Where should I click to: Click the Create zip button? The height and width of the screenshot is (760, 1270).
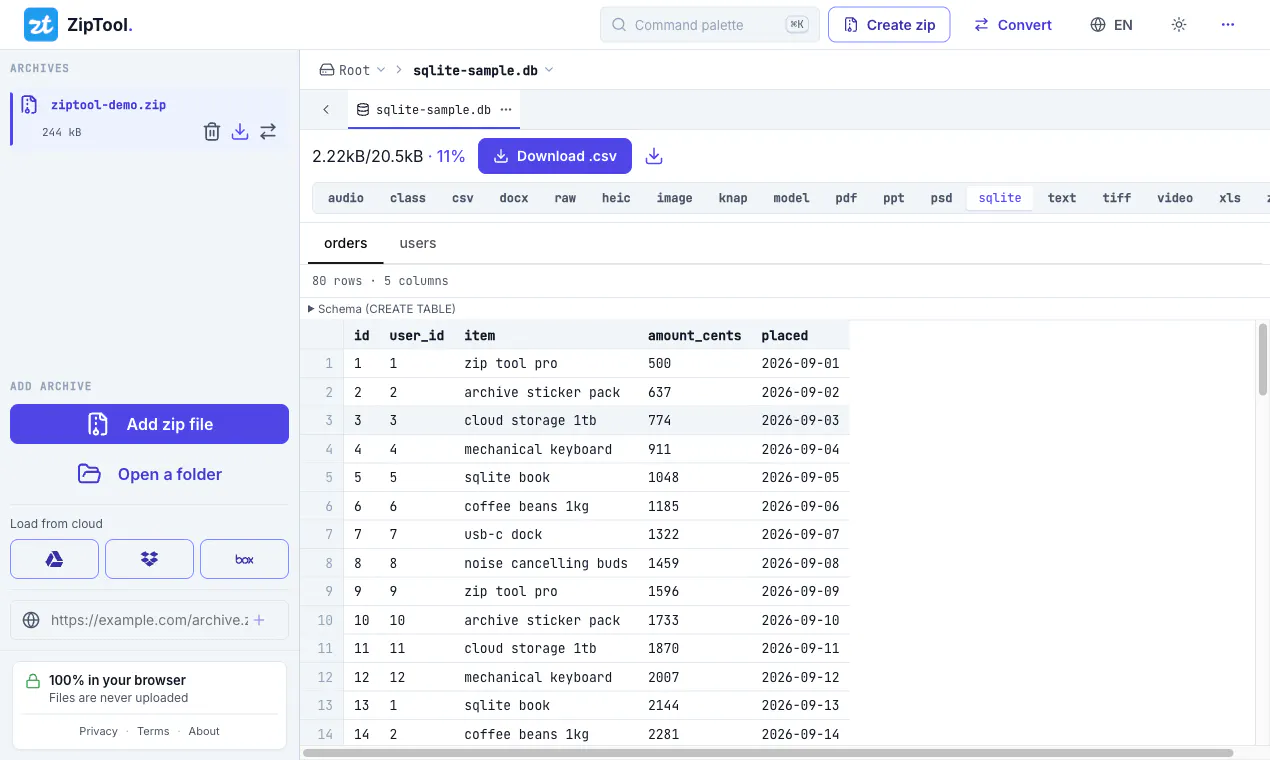click(889, 25)
